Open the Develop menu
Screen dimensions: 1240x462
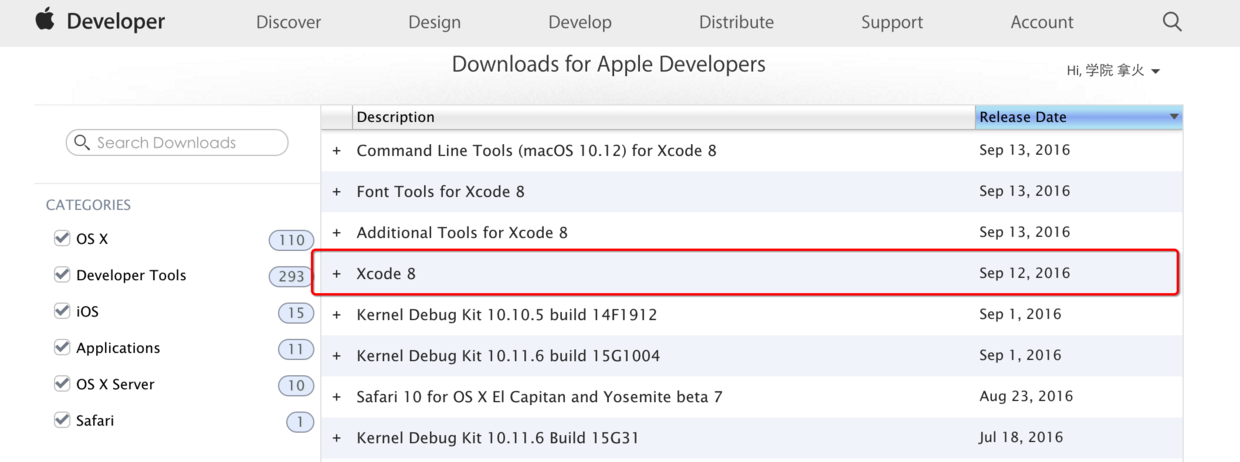click(x=580, y=22)
